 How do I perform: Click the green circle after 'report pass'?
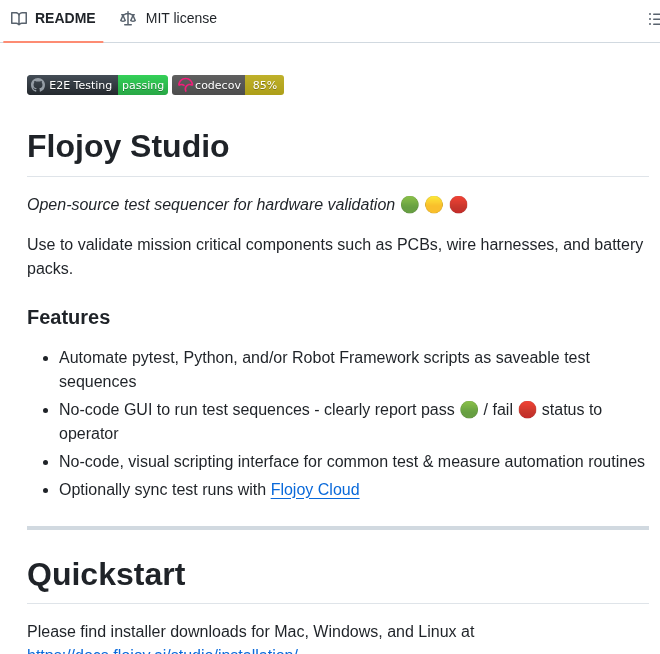[469, 409]
